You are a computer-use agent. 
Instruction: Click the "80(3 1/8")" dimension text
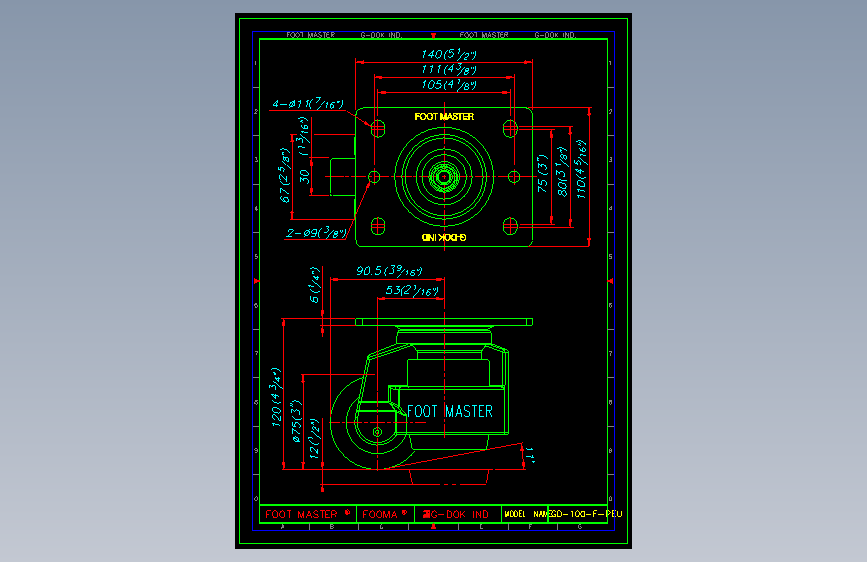[x=562, y=171]
